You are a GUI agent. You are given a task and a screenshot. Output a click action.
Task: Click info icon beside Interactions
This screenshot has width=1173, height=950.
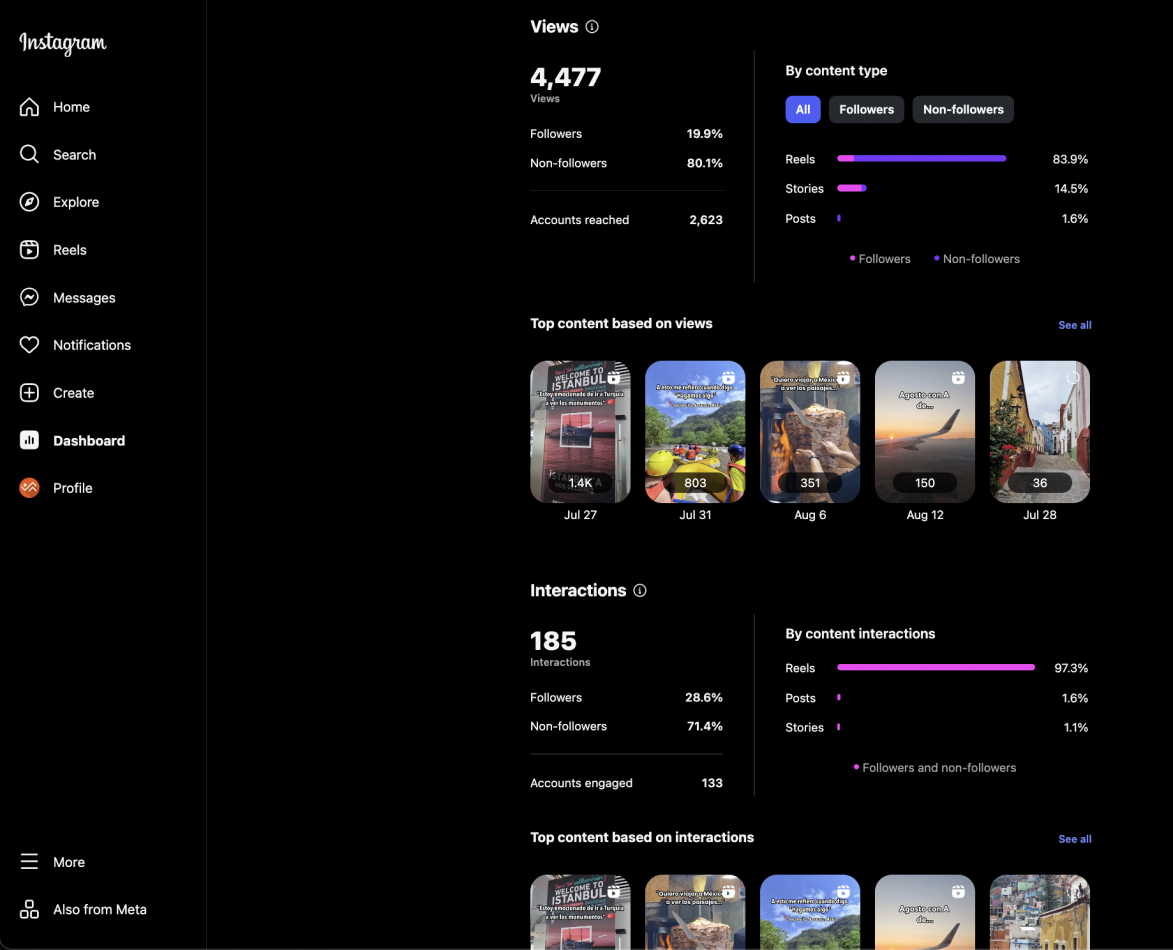(640, 591)
